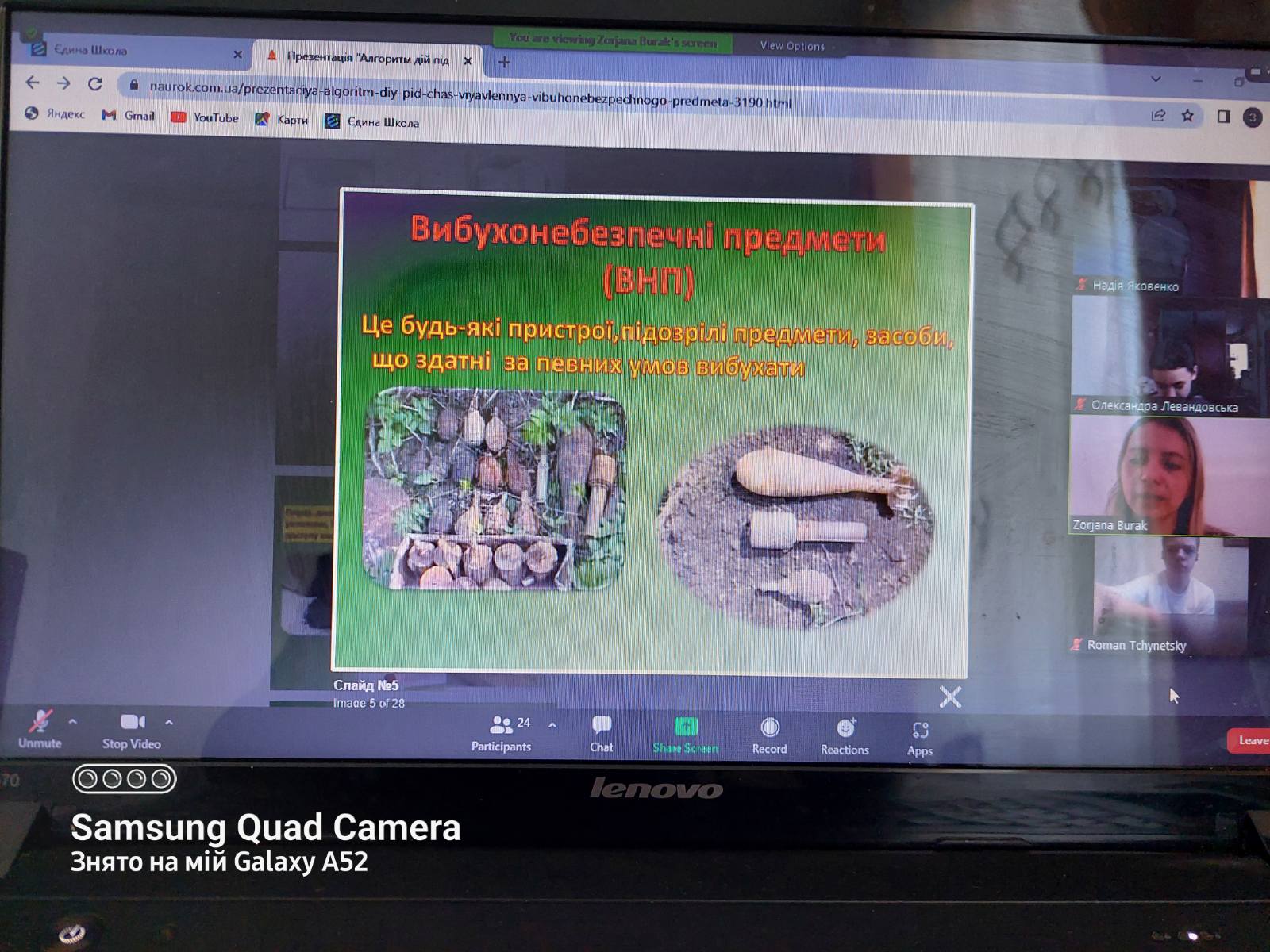Select the Презентація Алгоритм дій tab

pyautogui.click(x=367, y=58)
